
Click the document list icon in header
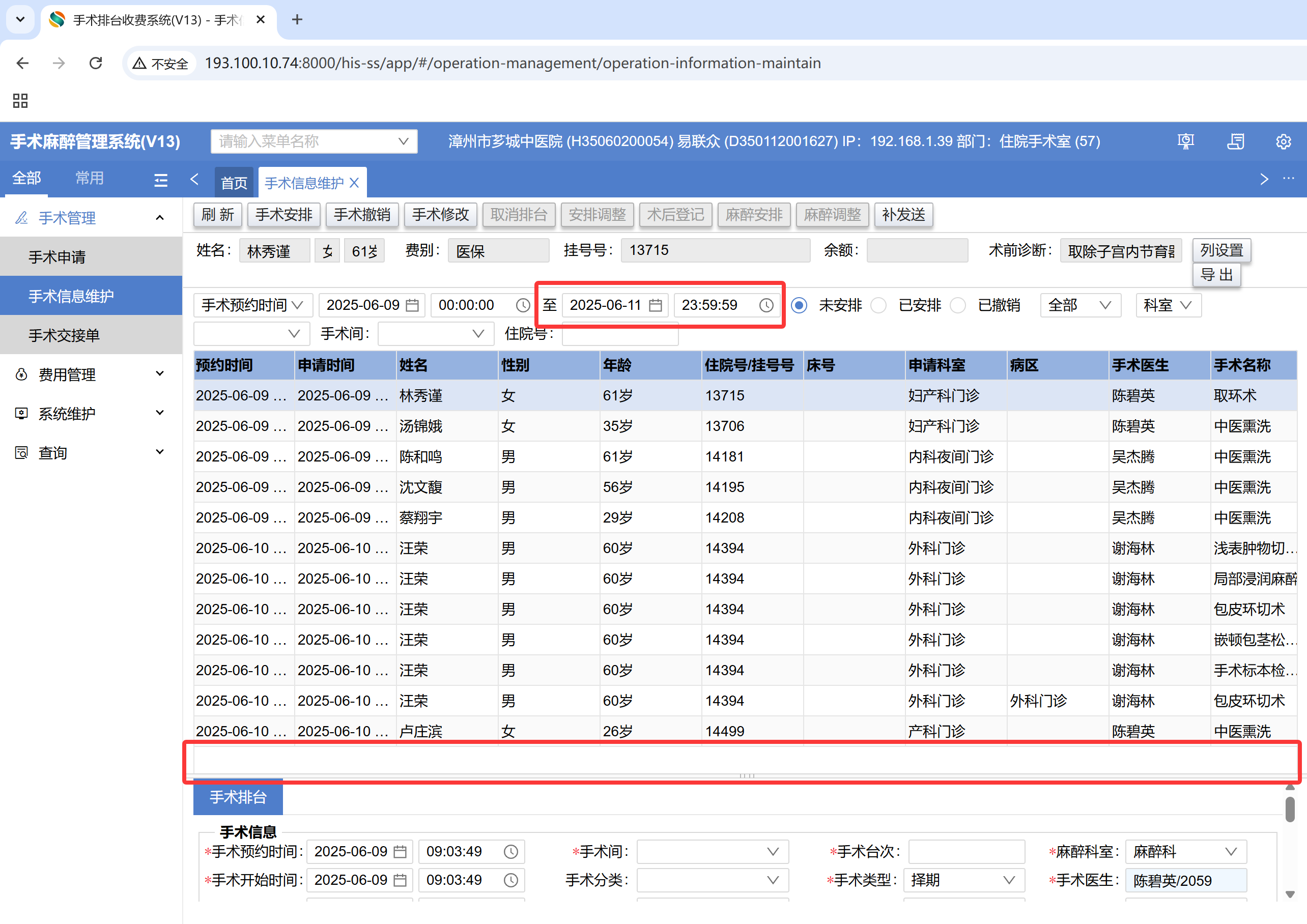[1235, 141]
